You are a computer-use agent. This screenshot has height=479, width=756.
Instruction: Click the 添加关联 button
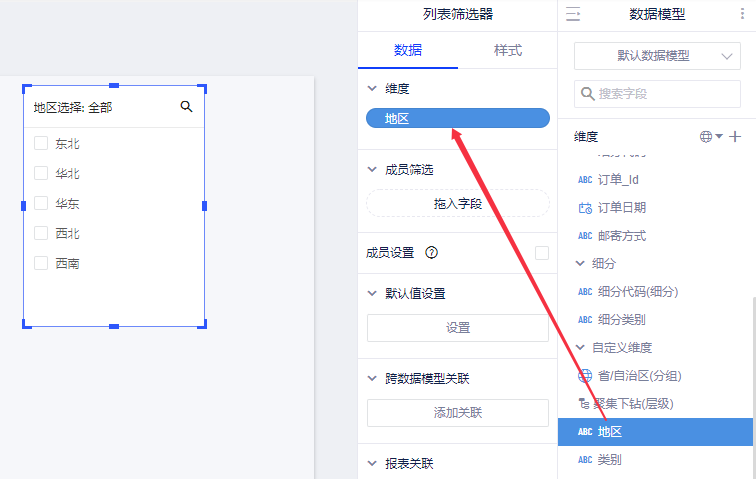coord(458,412)
